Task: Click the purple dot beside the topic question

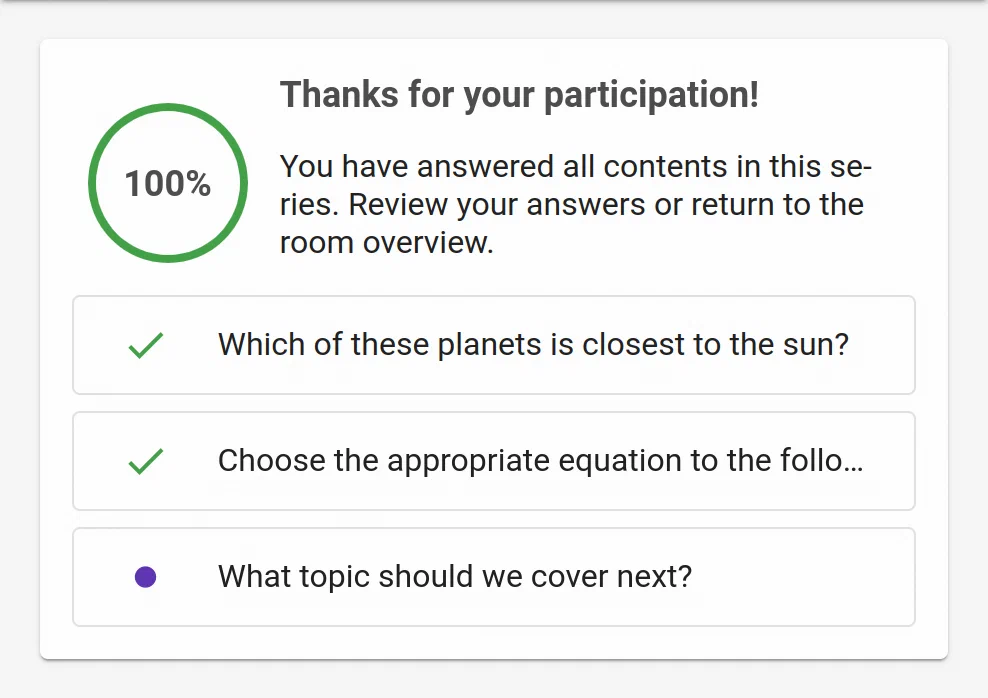Action: tap(145, 577)
